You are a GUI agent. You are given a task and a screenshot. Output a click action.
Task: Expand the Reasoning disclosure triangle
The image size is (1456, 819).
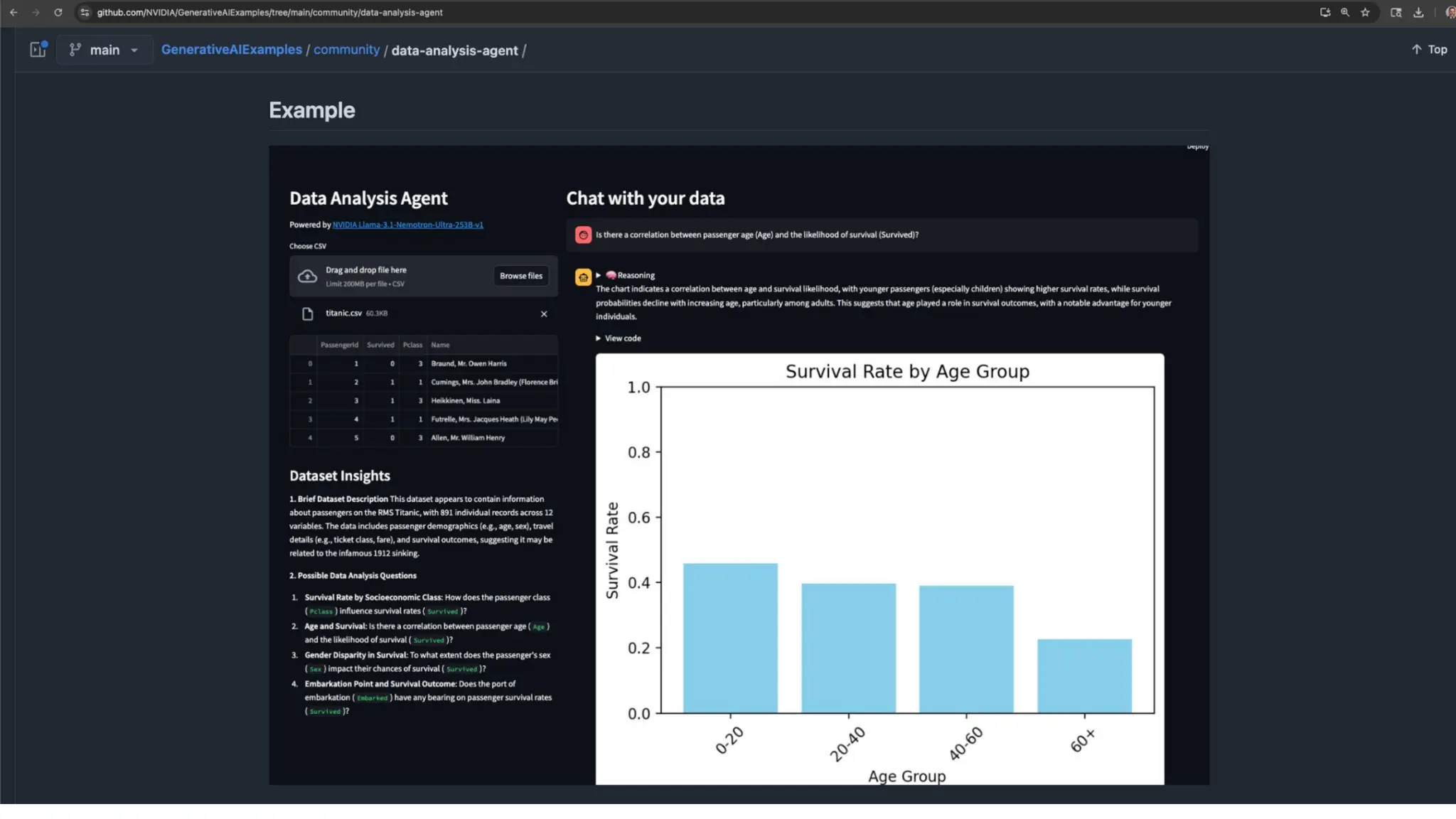(x=599, y=275)
